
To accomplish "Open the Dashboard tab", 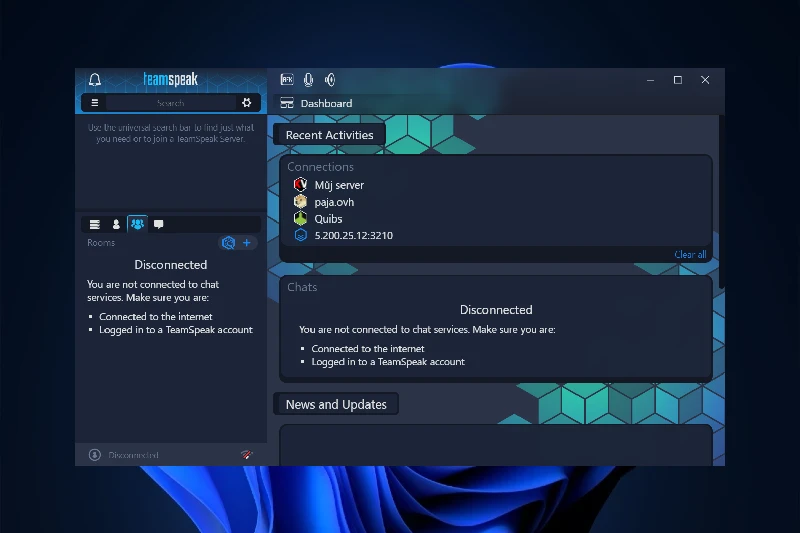I will [x=316, y=103].
